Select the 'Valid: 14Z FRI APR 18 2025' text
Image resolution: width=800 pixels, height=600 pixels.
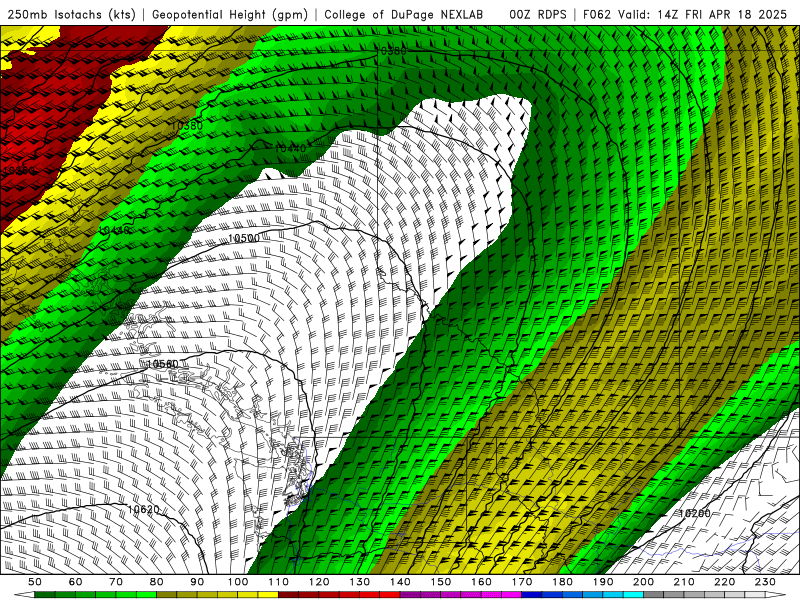(x=703, y=15)
